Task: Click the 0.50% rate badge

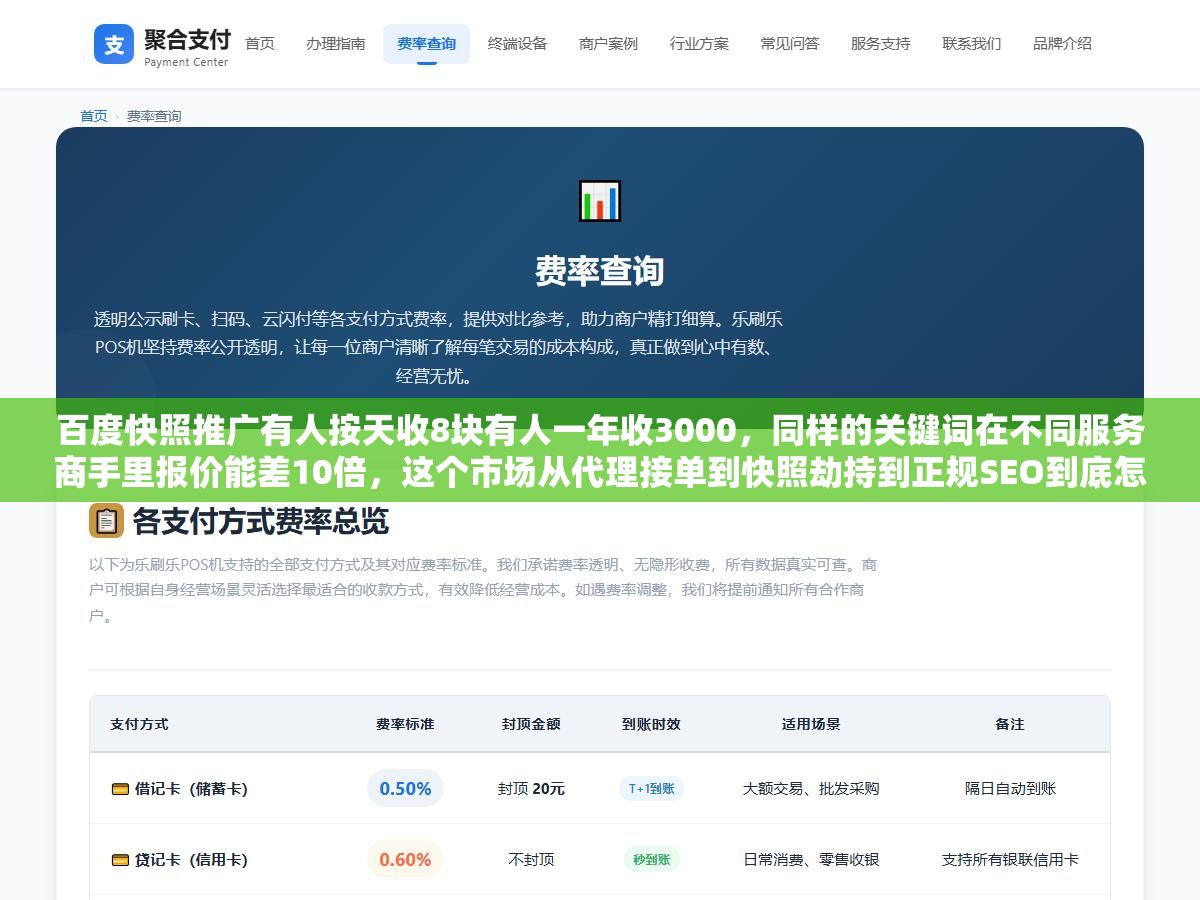Action: pyautogui.click(x=405, y=789)
